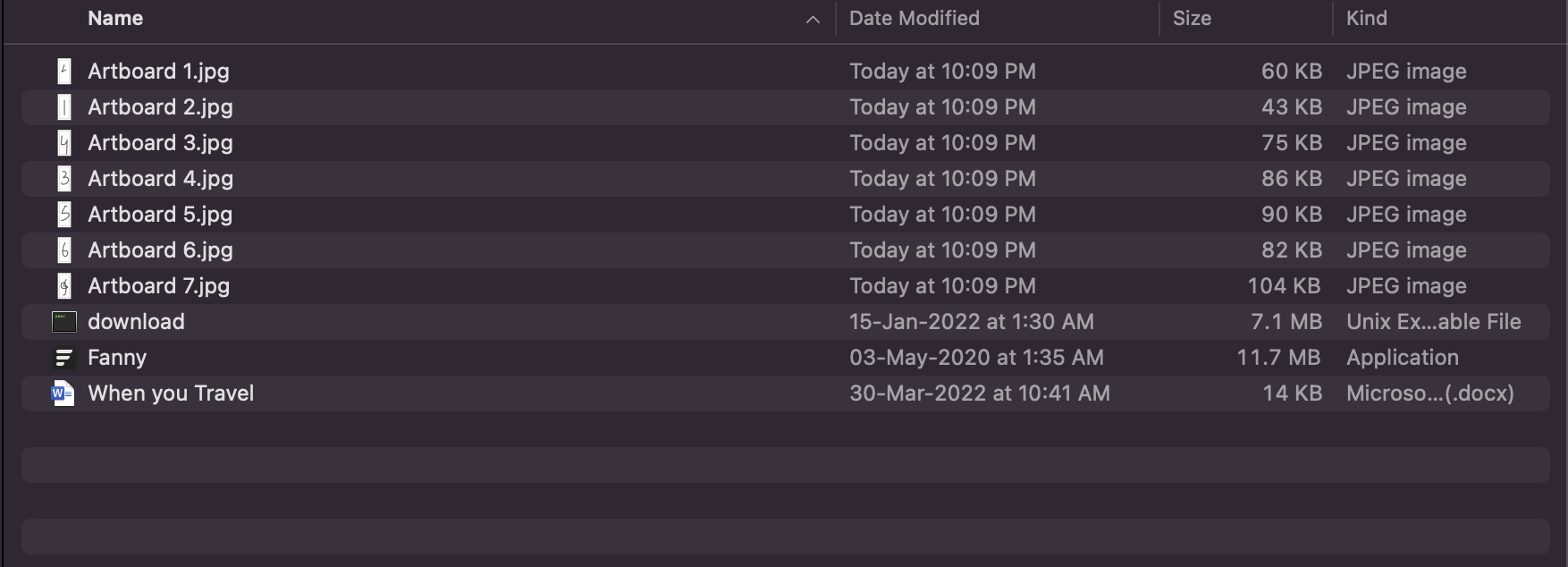Select the file Artboard 6.jpg
Viewport: 1568px width, 567px height.
coord(159,250)
